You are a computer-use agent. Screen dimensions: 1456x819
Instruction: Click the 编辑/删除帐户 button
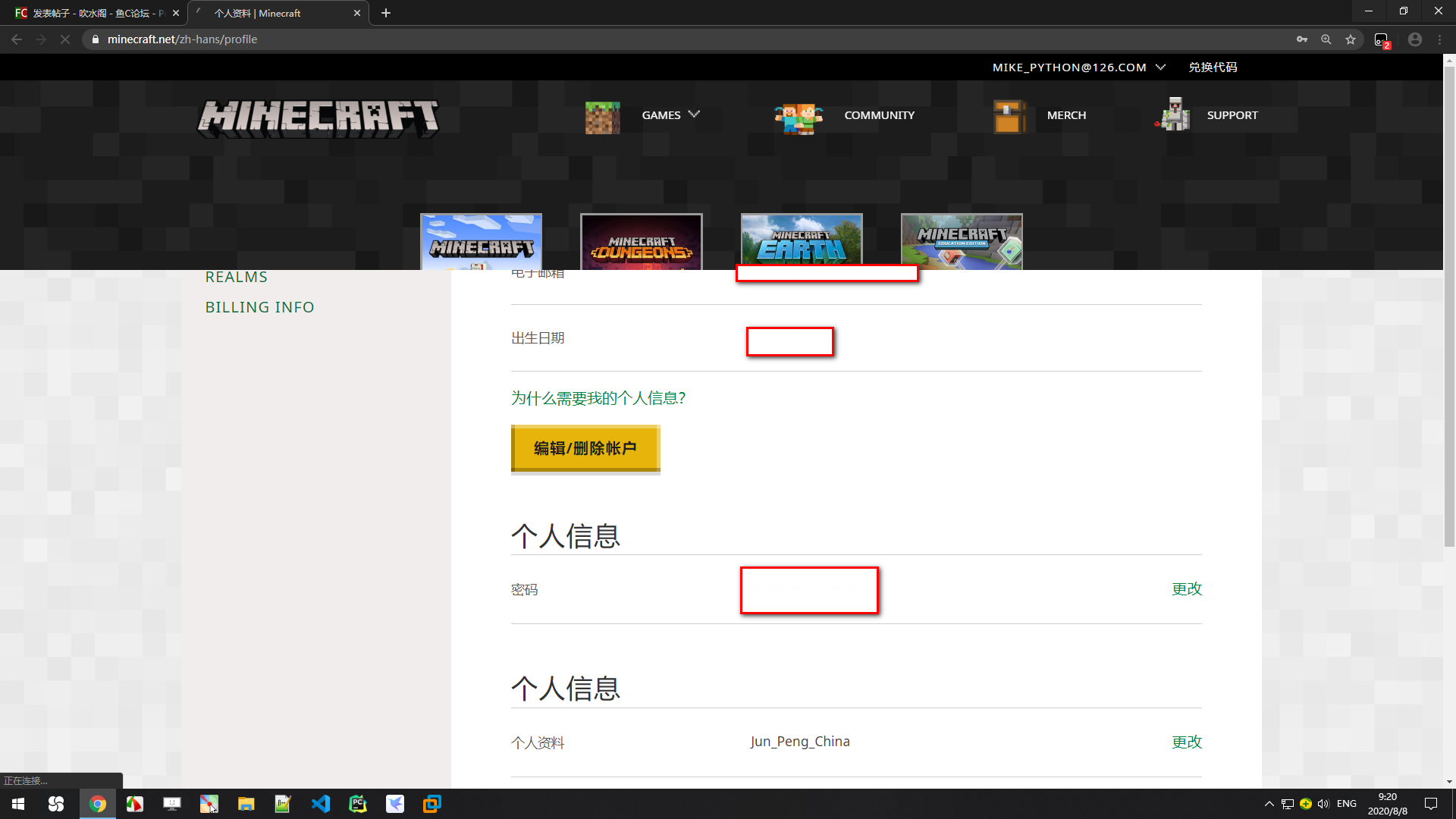pyautogui.click(x=585, y=449)
